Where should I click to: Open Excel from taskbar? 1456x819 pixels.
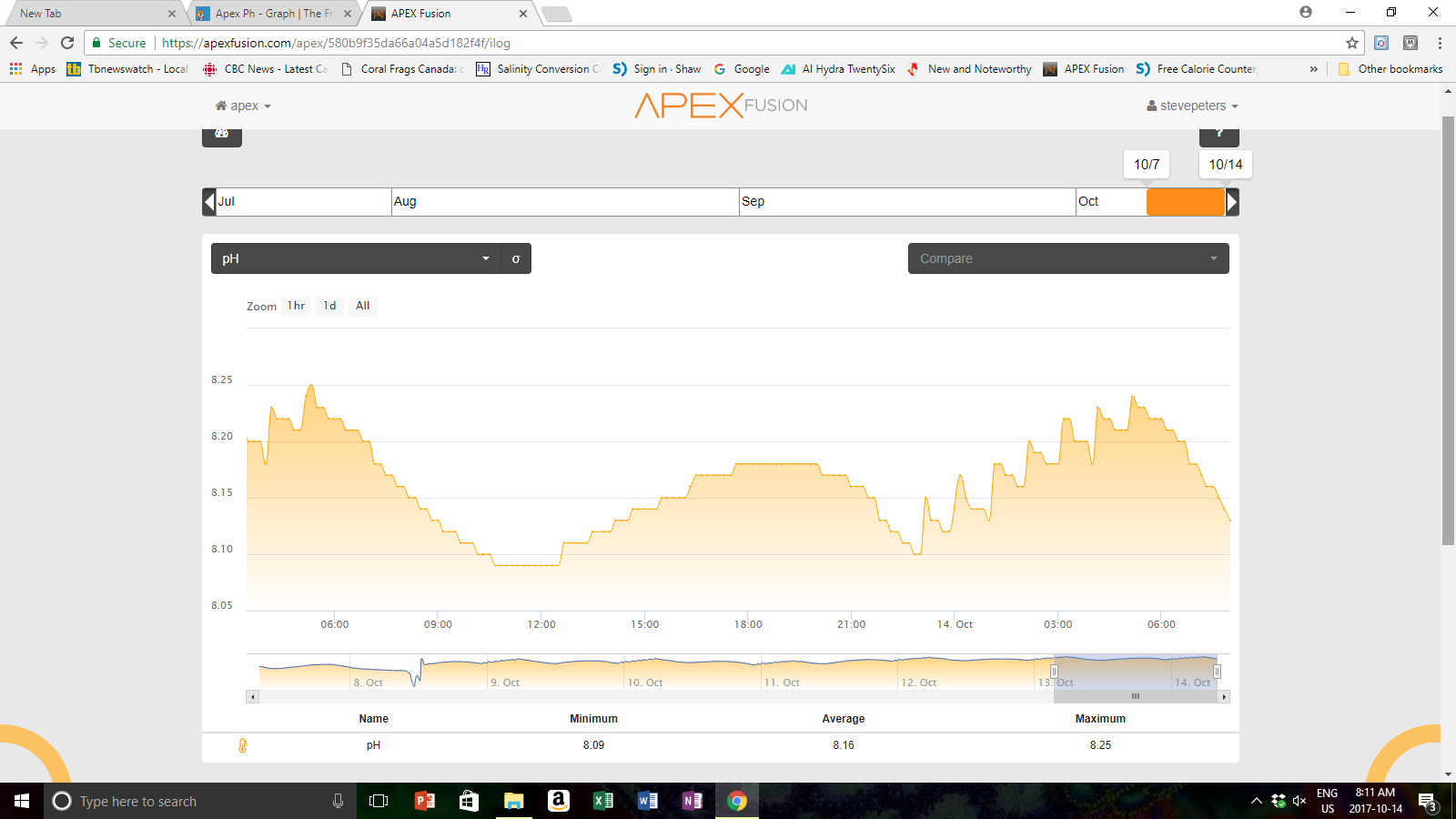tap(602, 801)
